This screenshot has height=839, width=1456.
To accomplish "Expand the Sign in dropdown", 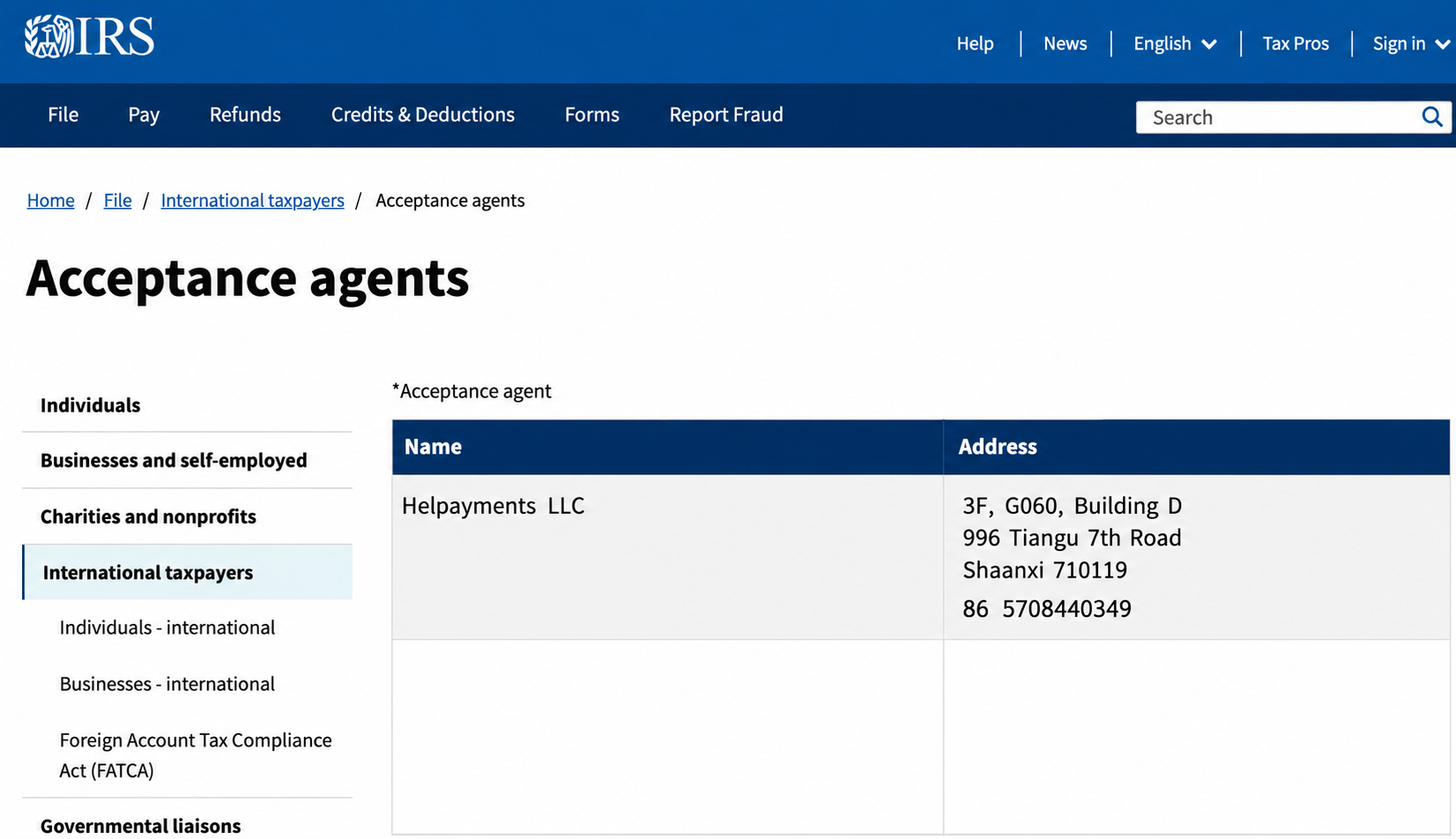I will (x=1411, y=43).
